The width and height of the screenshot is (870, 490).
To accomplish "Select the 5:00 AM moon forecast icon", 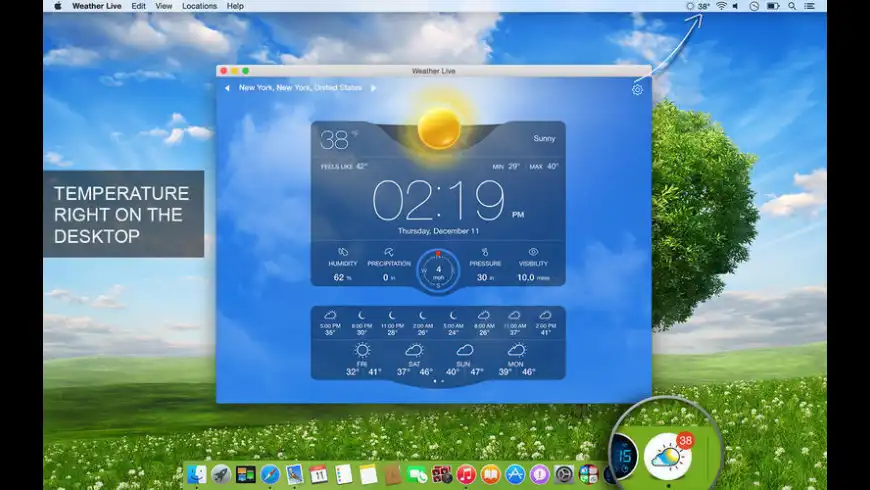I will click(x=453, y=315).
